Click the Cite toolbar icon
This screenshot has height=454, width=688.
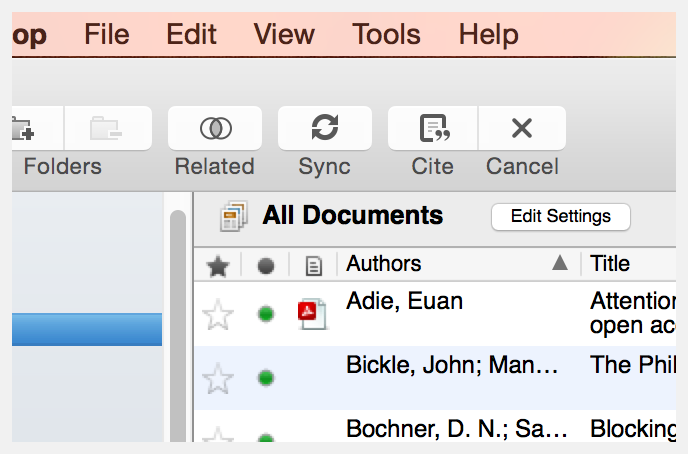(432, 128)
